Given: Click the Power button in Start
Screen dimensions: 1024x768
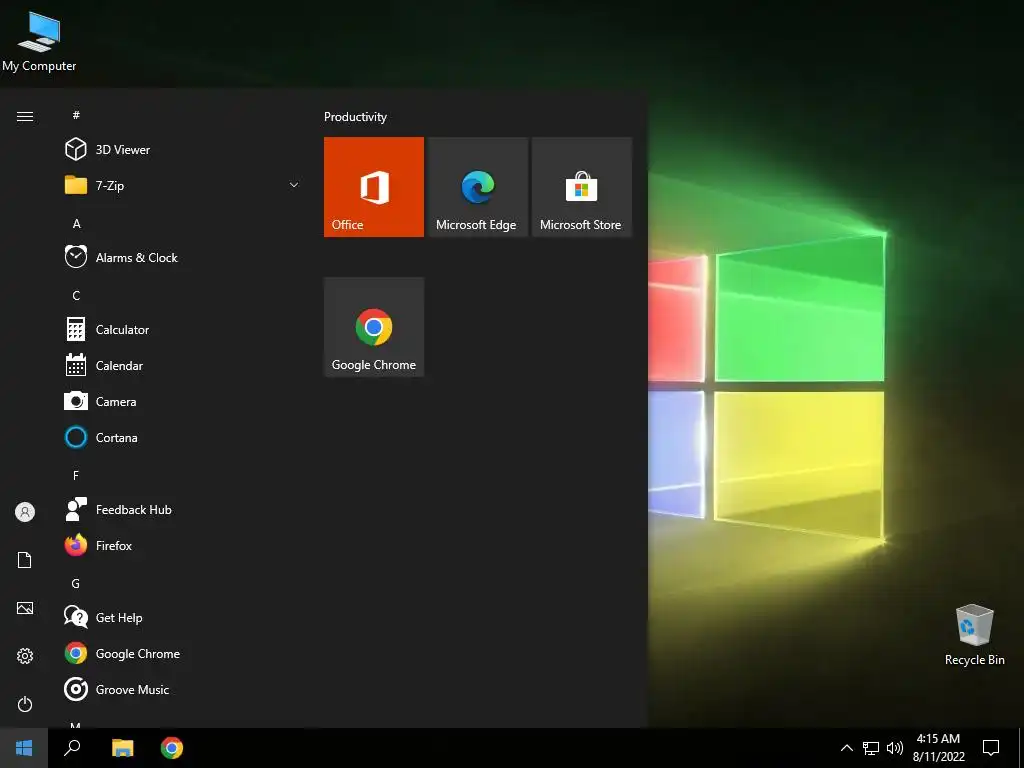Looking at the screenshot, I should (x=25, y=704).
